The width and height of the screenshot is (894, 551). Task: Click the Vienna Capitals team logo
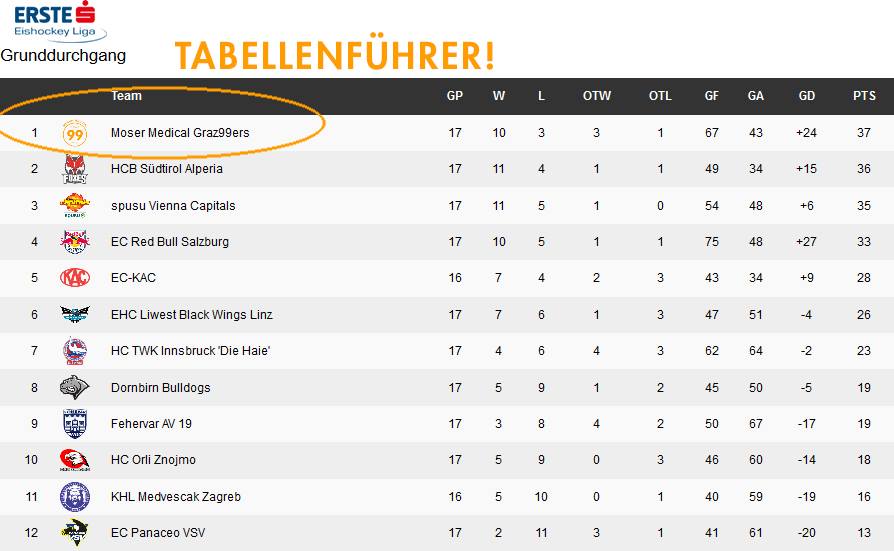tap(75, 205)
